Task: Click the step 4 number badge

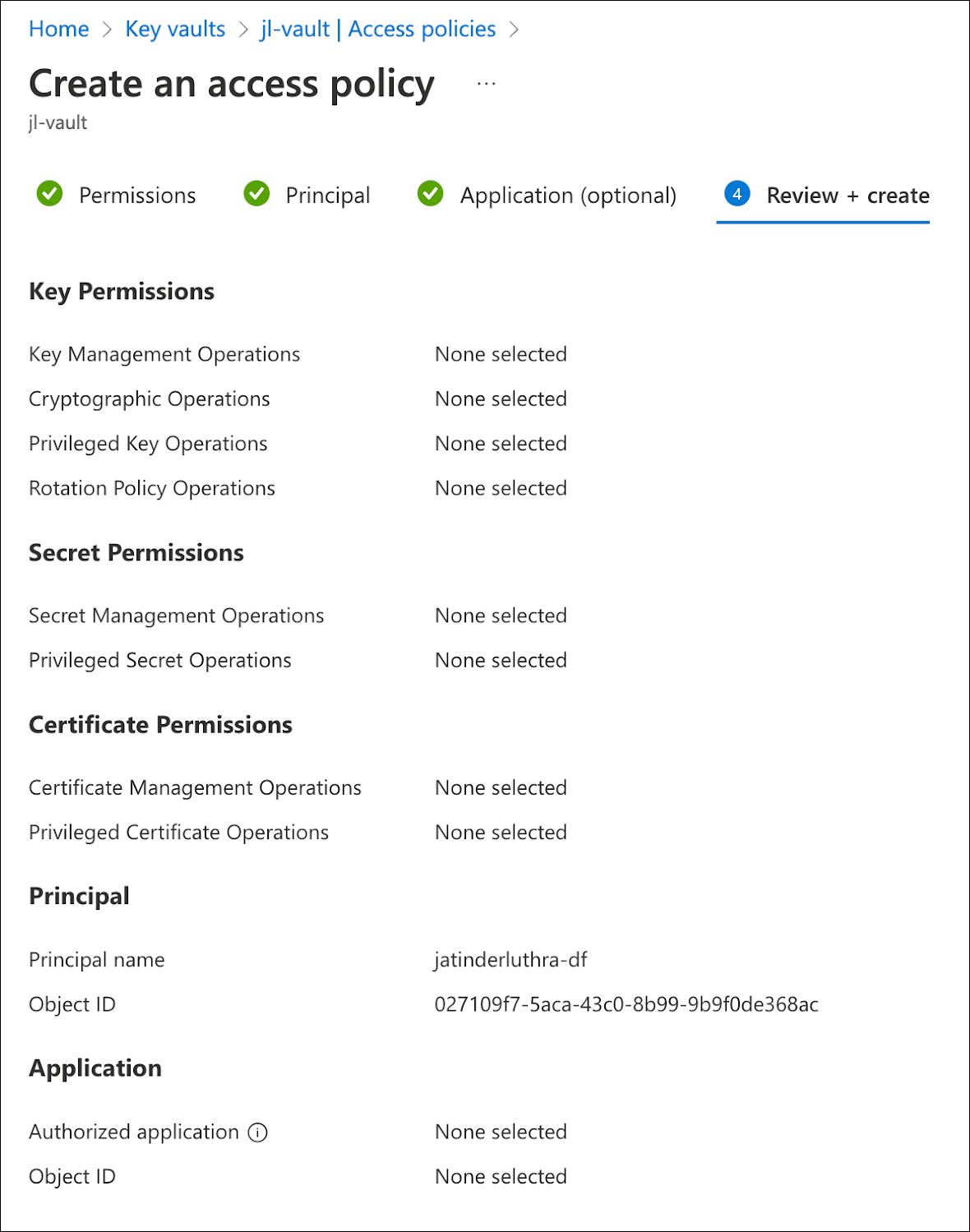Action: (x=737, y=194)
